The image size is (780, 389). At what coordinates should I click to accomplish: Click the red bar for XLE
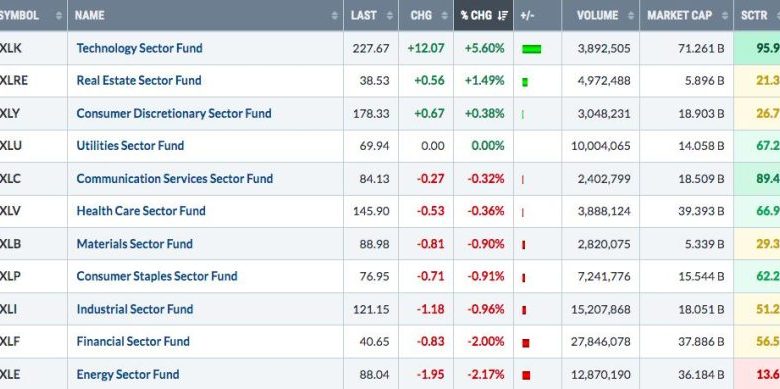[x=526, y=375]
